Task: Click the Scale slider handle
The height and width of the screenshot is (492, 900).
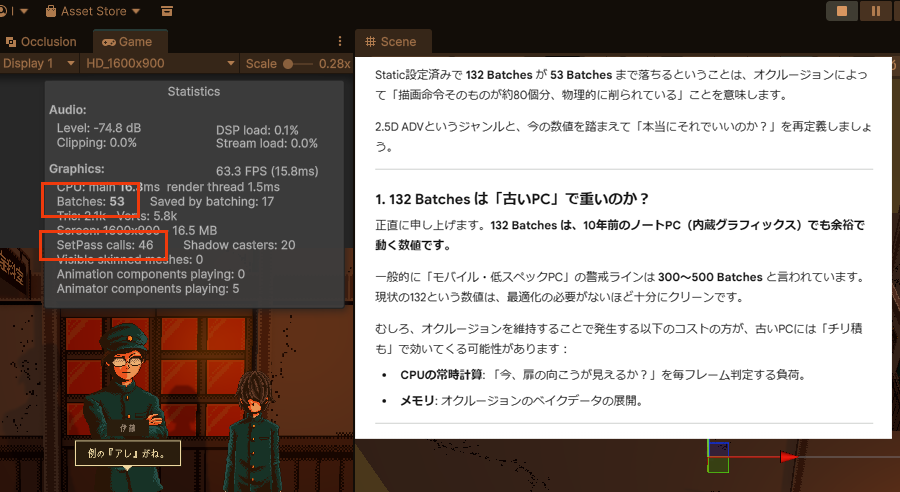Action: [290, 63]
